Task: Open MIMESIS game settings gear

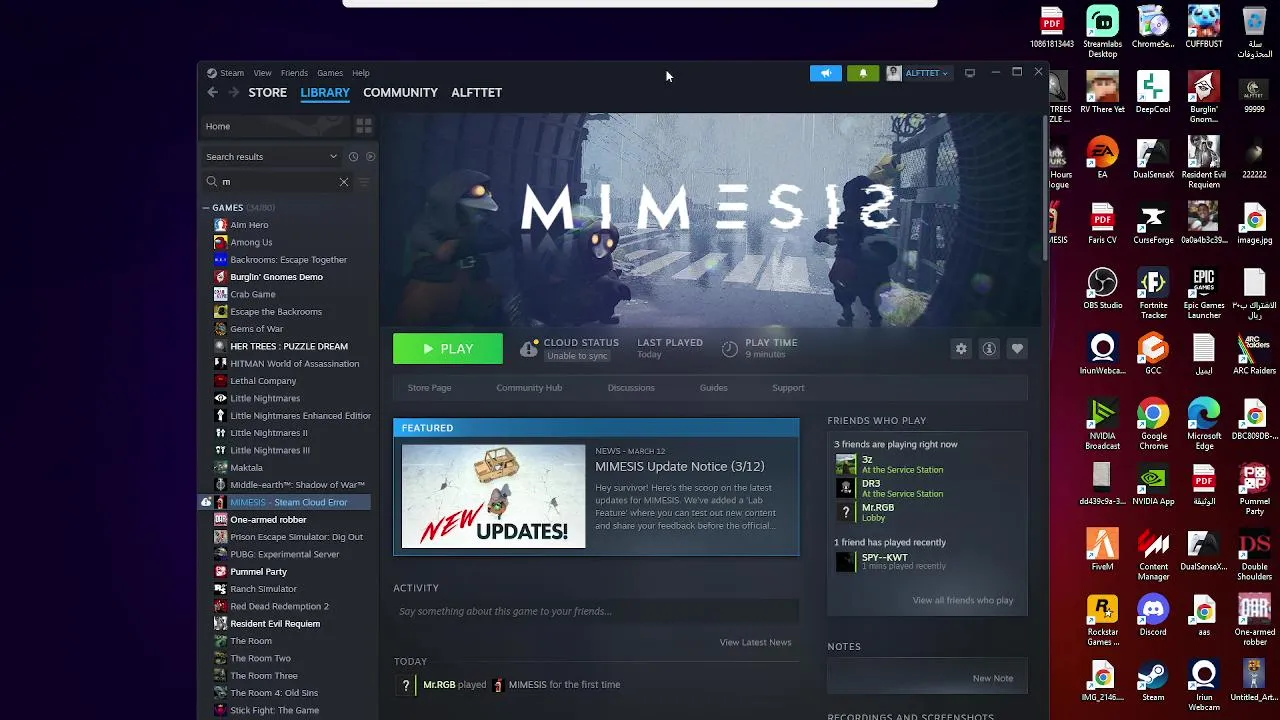Action: [x=961, y=349]
